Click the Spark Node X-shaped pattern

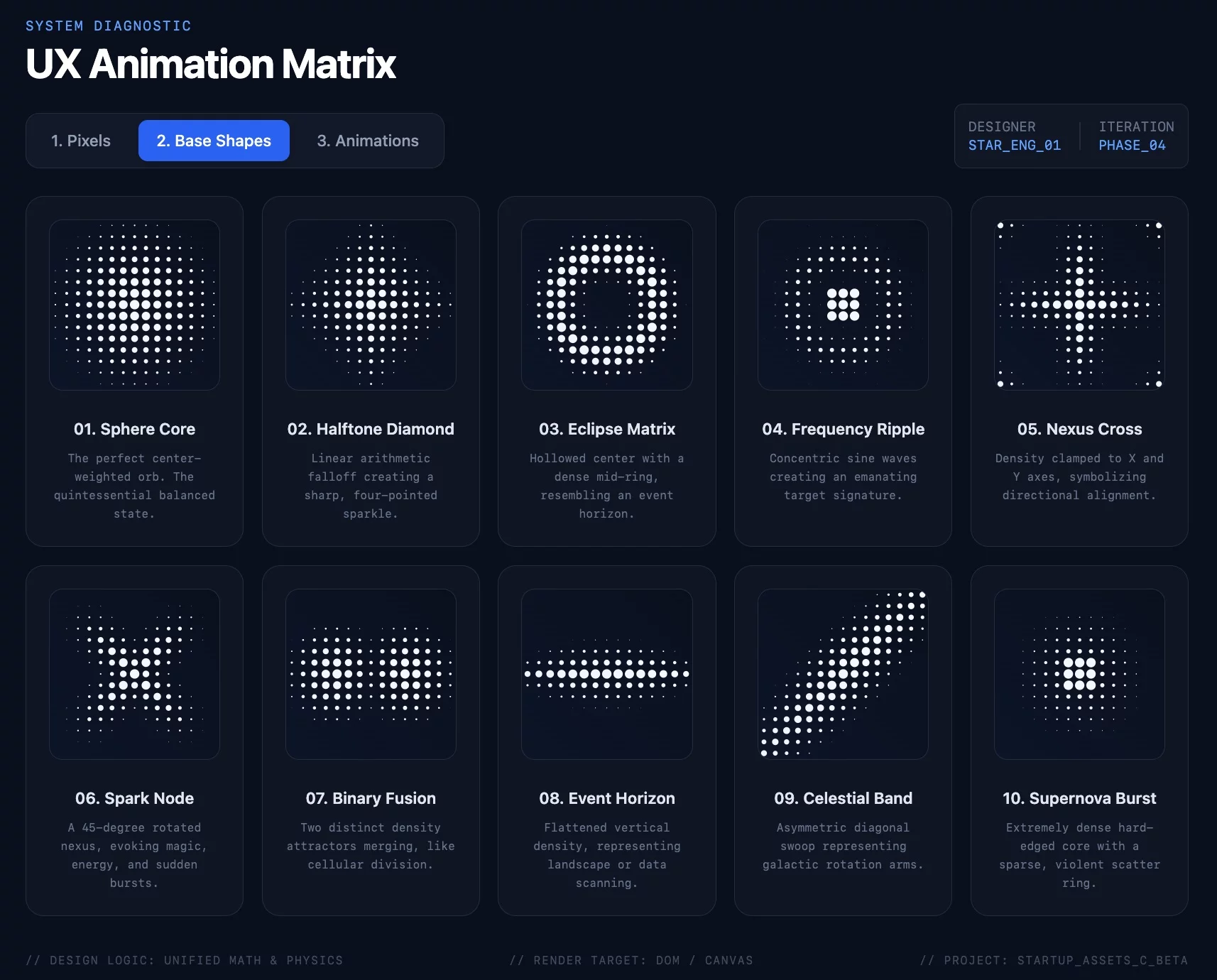tap(134, 674)
